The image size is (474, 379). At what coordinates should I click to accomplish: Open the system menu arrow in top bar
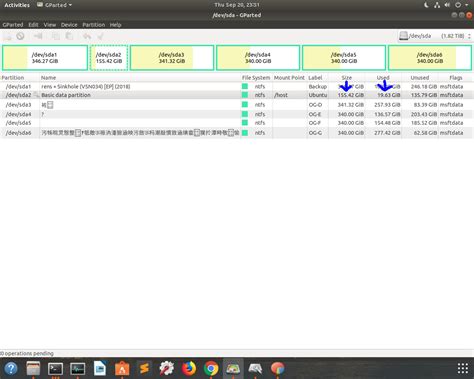[467, 5]
